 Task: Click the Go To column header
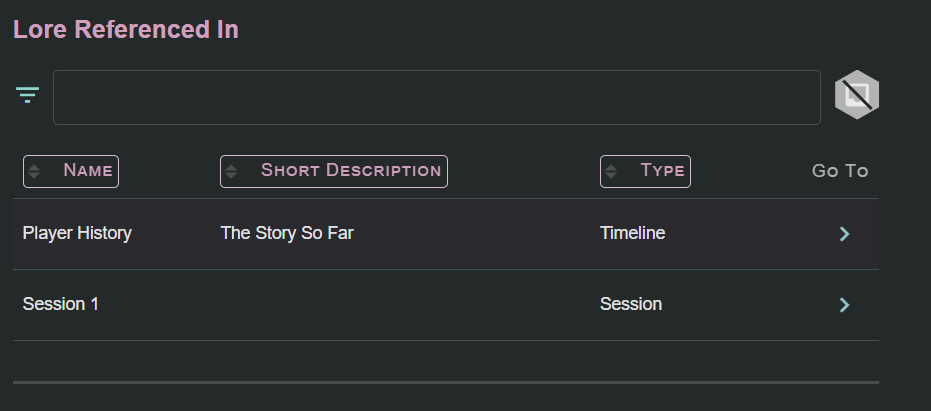839,171
